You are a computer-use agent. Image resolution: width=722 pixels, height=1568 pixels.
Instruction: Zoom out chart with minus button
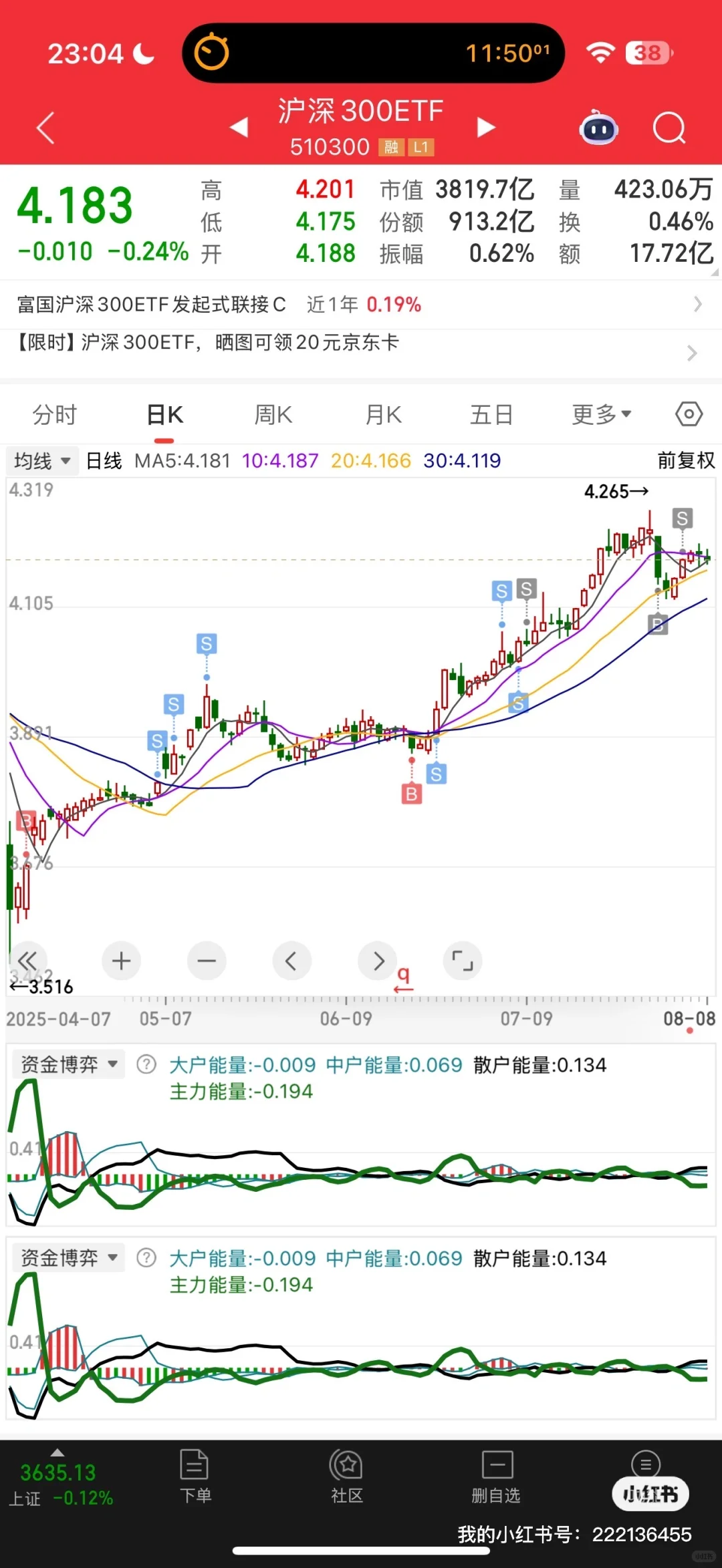(207, 961)
